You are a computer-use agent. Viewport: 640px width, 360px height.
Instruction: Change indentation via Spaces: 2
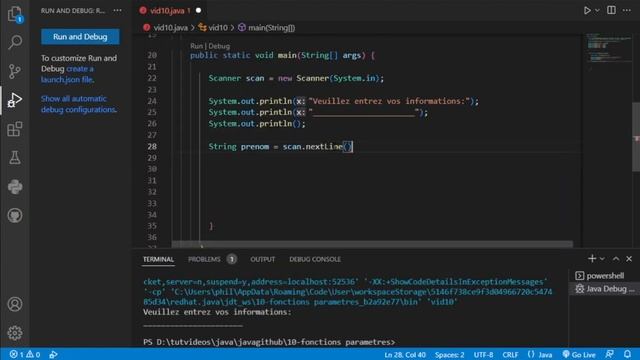click(449, 355)
